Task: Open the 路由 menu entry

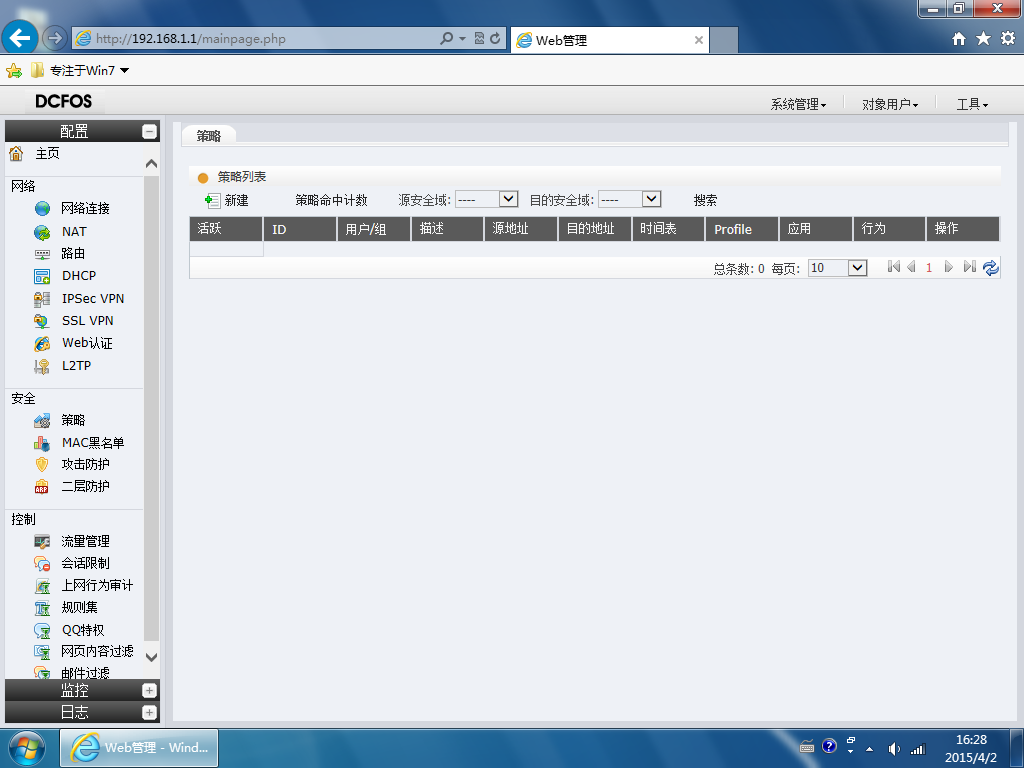Action: click(73, 253)
